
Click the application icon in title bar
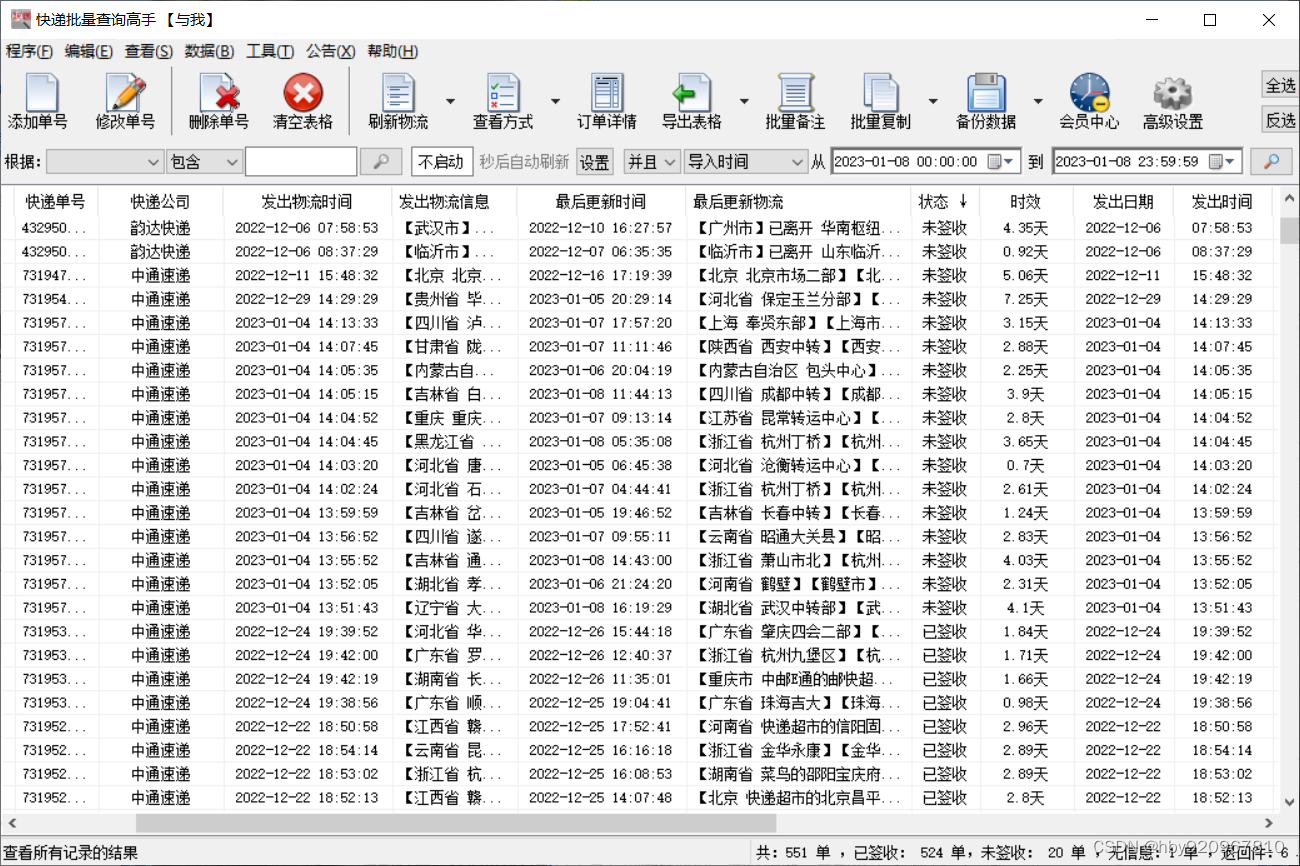pos(20,20)
